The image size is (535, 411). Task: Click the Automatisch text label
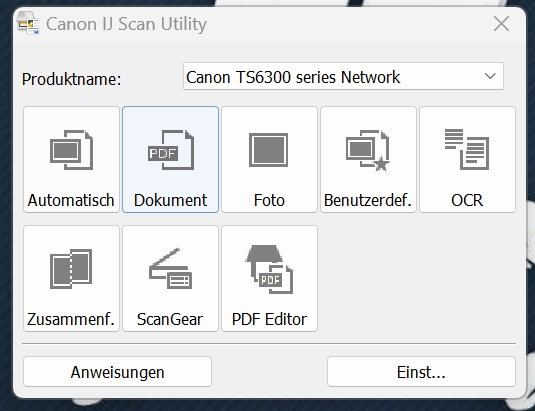click(71, 200)
